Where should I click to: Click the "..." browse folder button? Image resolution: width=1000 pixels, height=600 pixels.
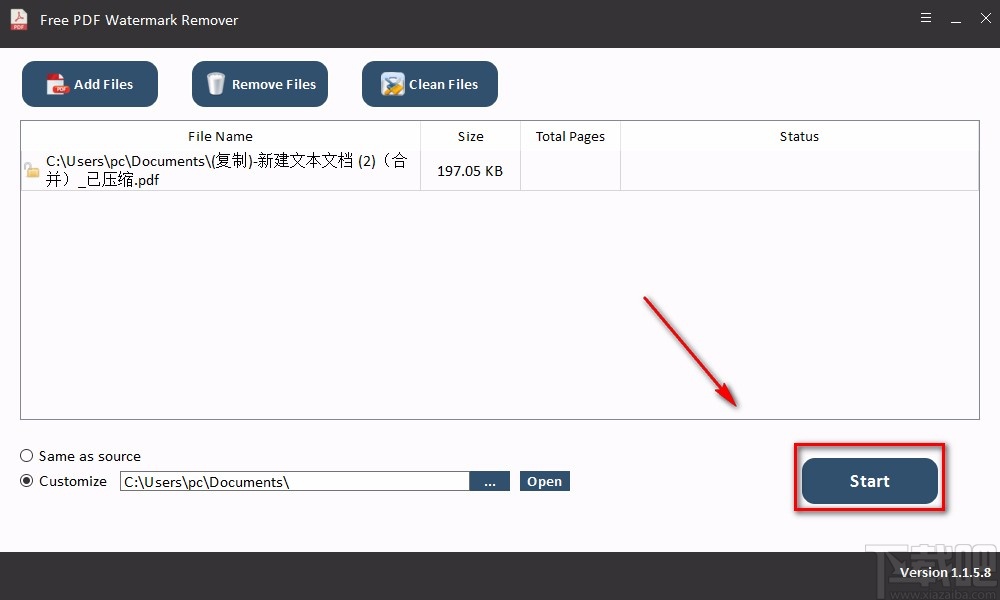click(x=490, y=481)
